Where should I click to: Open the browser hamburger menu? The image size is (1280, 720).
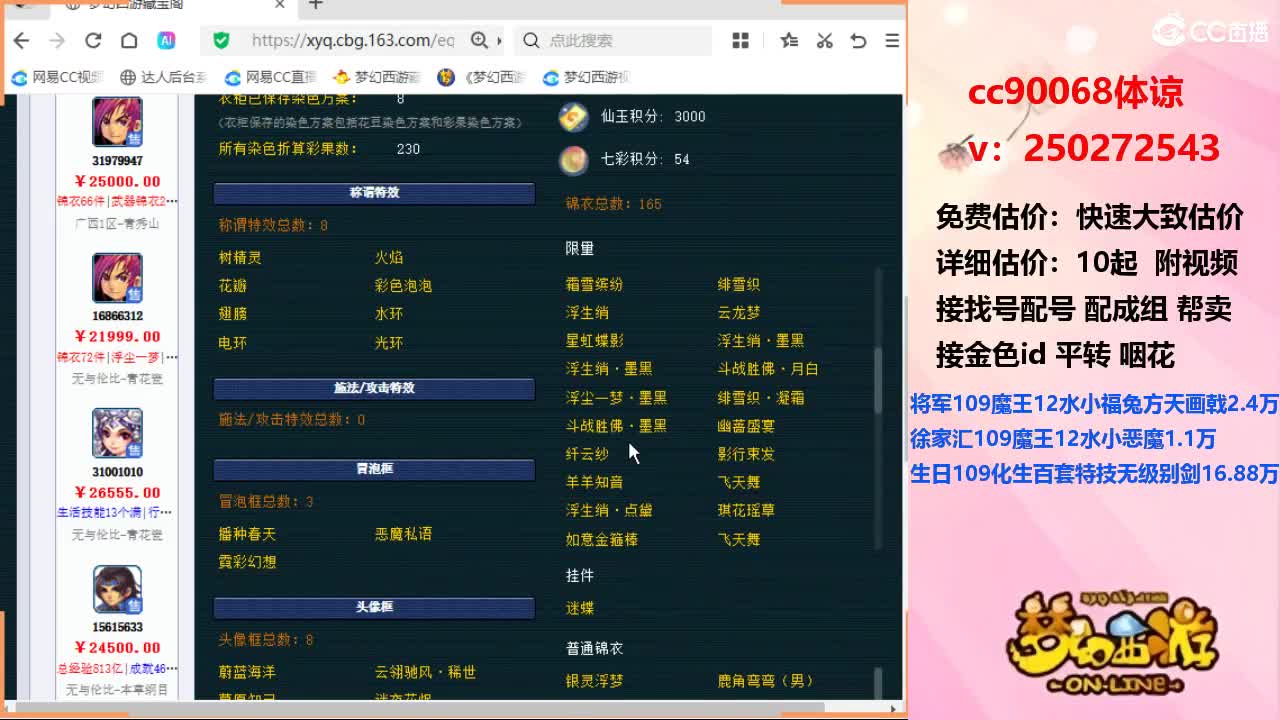[892, 40]
